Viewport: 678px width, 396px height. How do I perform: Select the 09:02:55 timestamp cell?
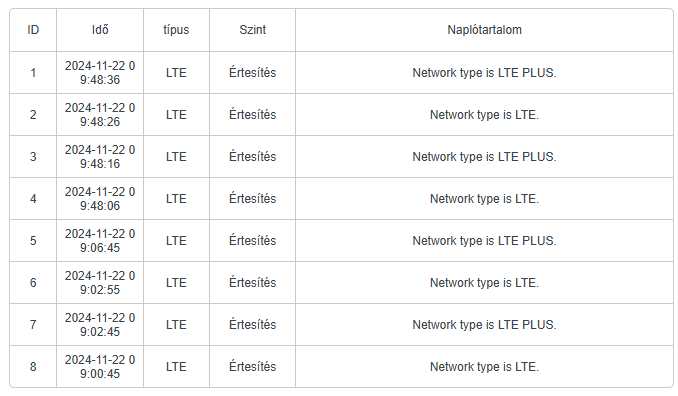tap(100, 282)
